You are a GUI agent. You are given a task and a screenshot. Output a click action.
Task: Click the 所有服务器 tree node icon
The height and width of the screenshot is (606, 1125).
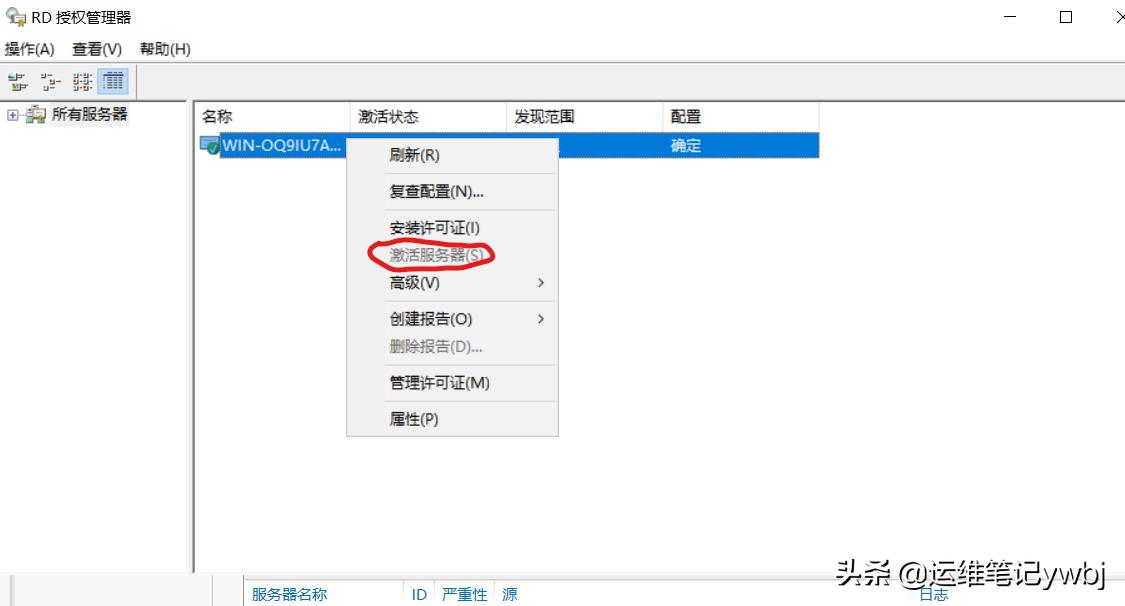click(x=35, y=114)
